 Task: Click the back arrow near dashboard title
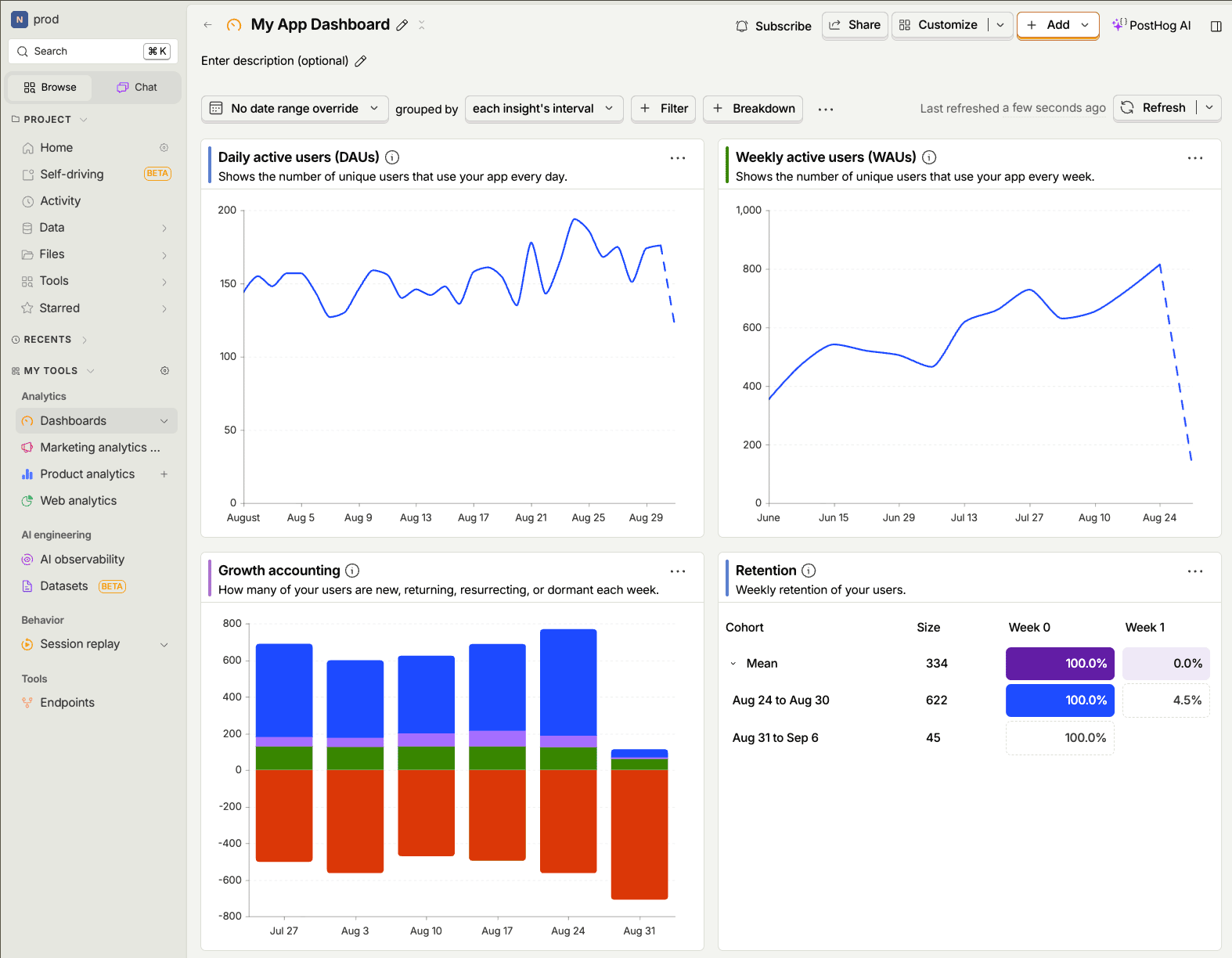pyautogui.click(x=207, y=25)
